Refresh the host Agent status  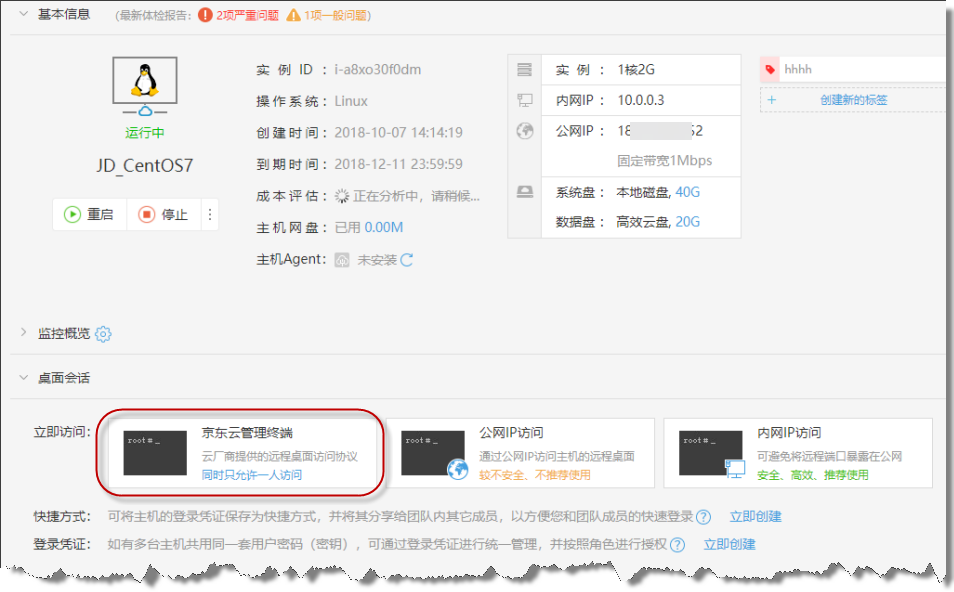click(406, 260)
